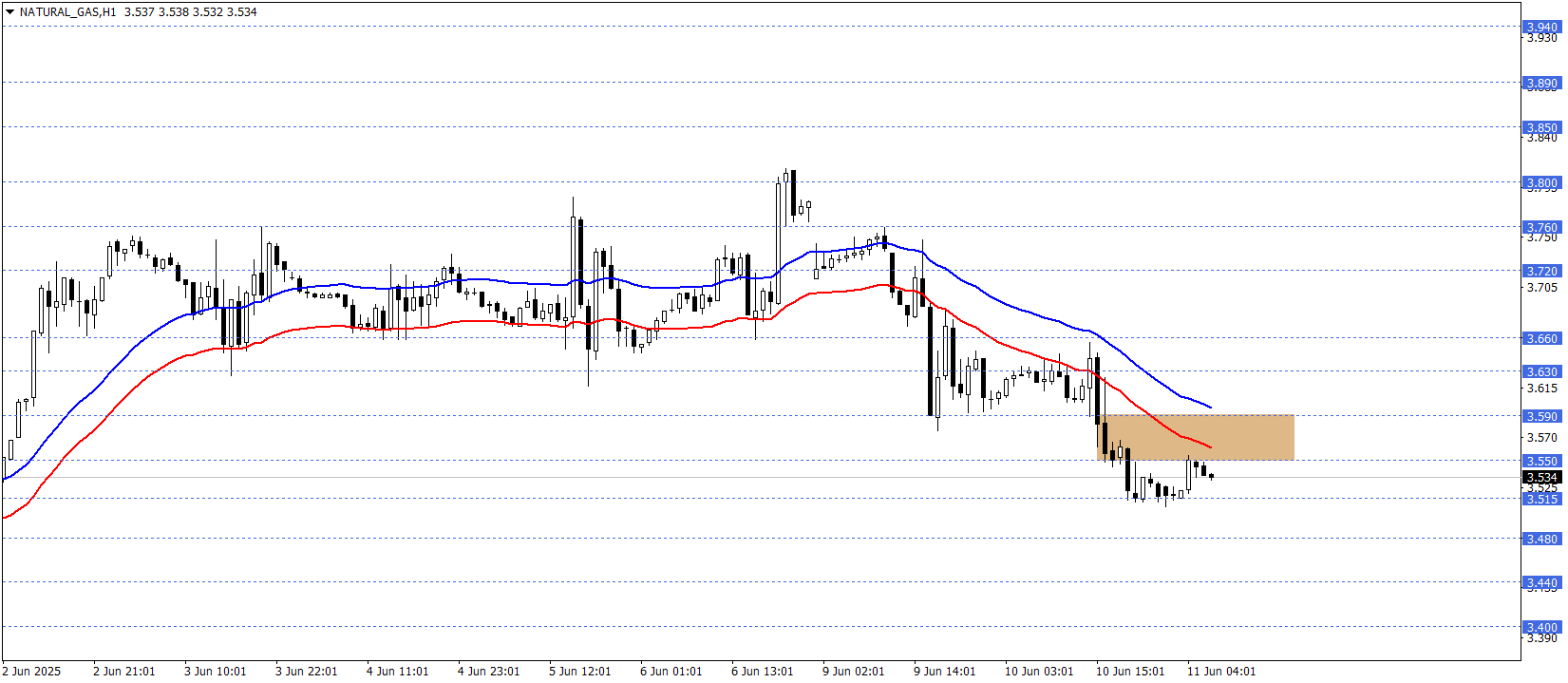Click the NATURAL_GAS,H1 chart title
This screenshot has width=1568, height=683.
[67, 12]
